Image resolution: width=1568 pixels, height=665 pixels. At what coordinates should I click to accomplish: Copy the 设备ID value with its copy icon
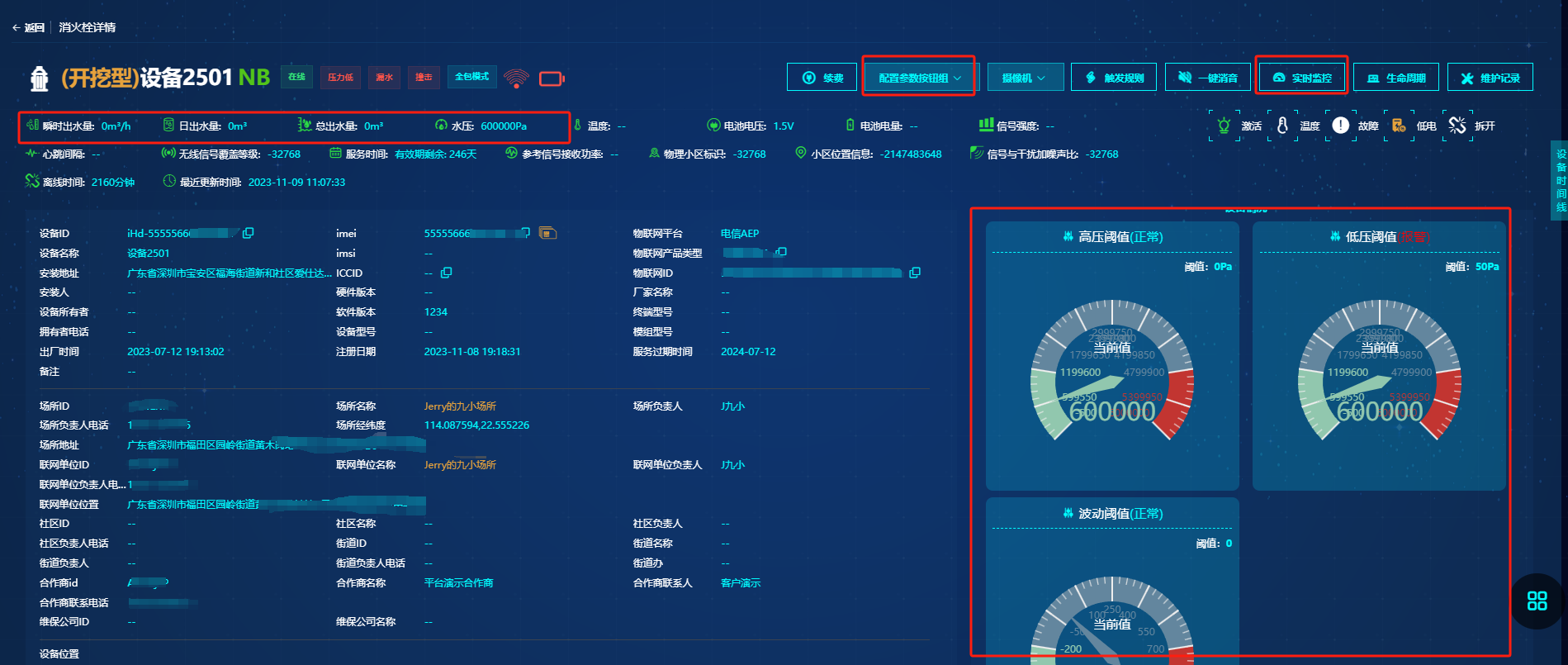249,233
